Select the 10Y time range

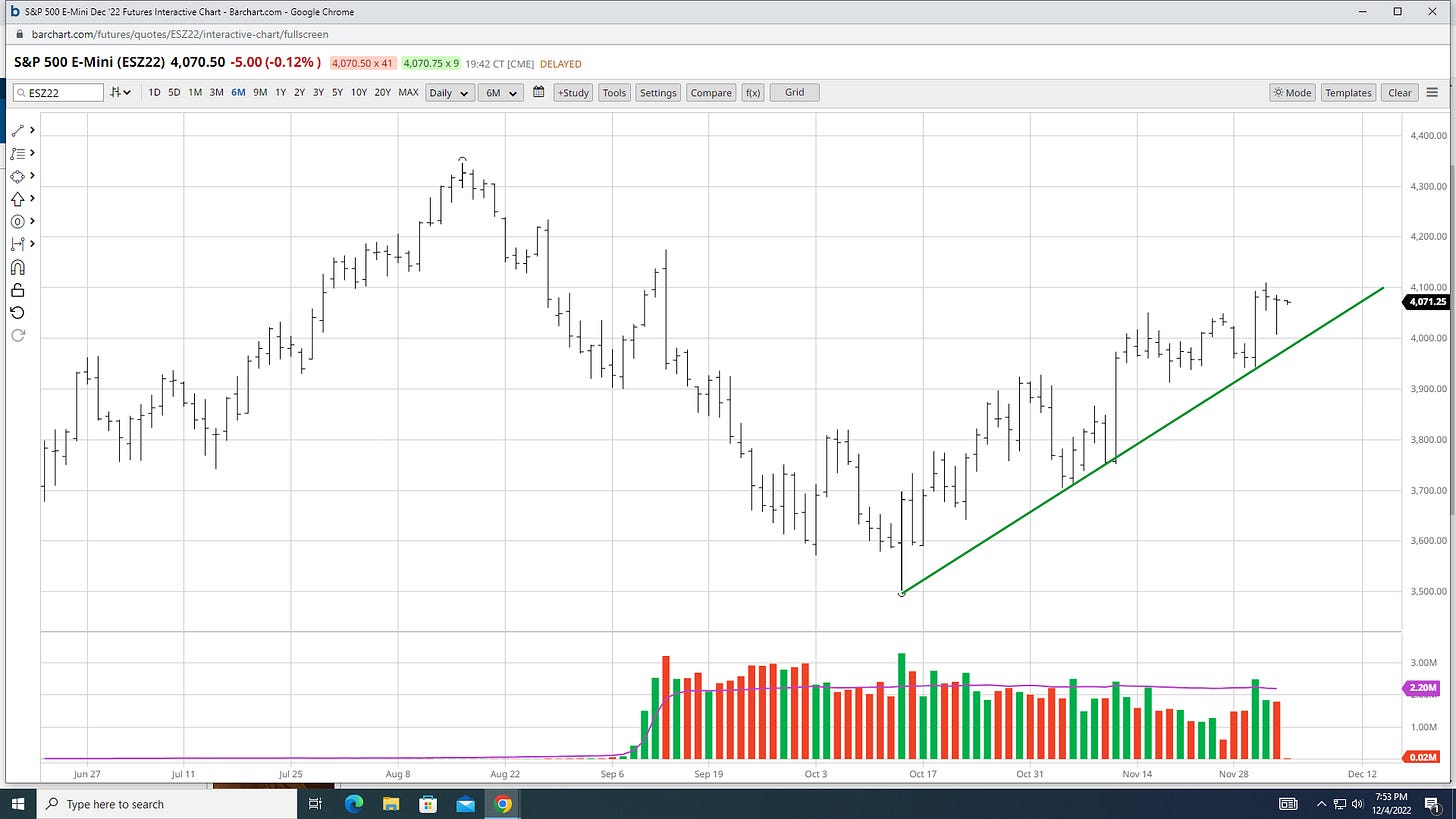(358, 92)
